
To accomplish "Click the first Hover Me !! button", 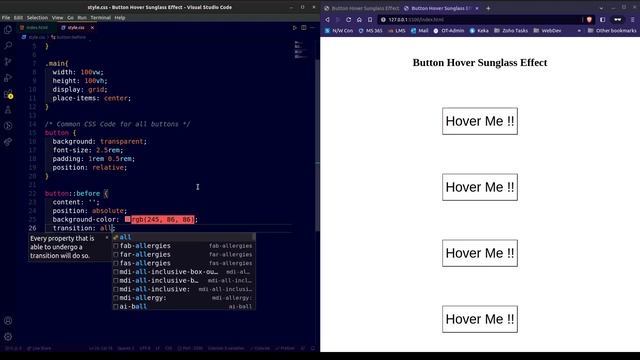I will click(x=480, y=121).
